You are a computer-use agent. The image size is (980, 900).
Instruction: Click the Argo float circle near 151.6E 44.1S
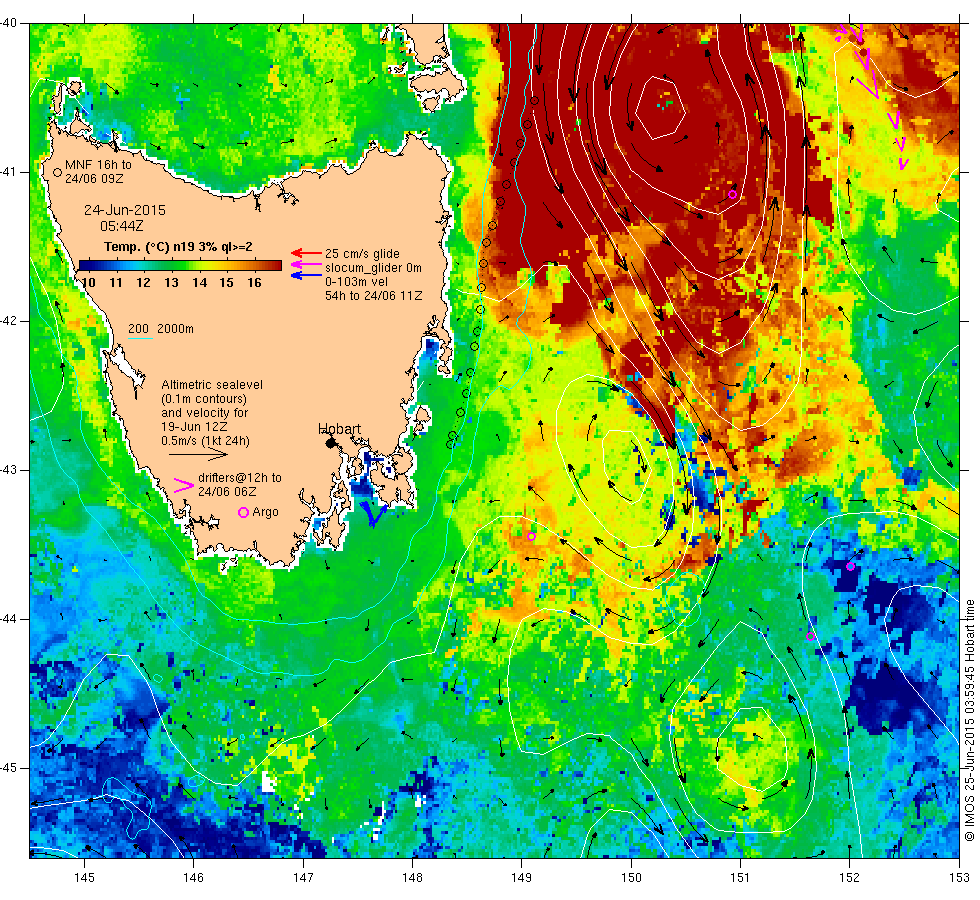click(x=811, y=636)
